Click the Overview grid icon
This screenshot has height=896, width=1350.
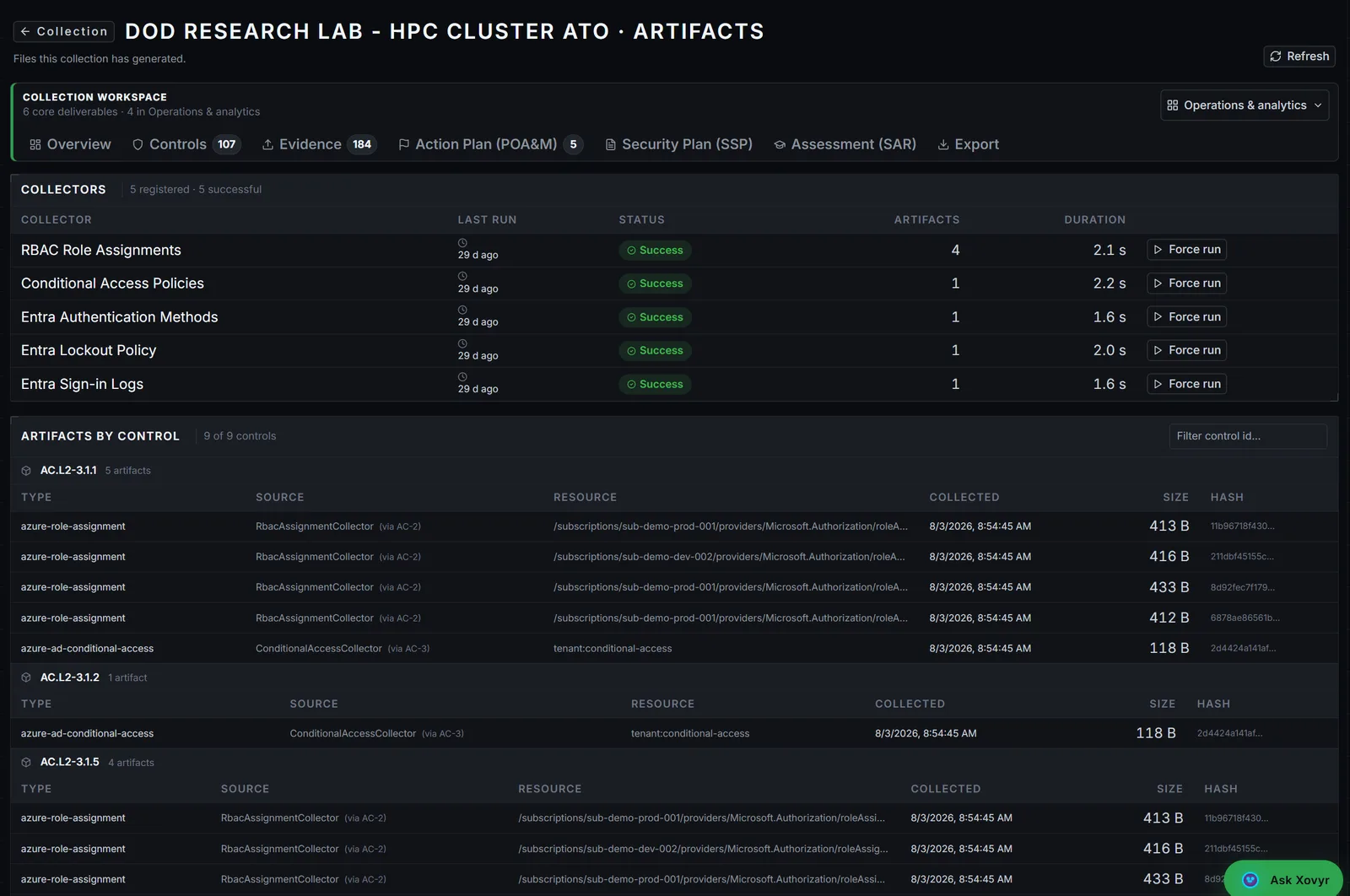click(x=35, y=145)
